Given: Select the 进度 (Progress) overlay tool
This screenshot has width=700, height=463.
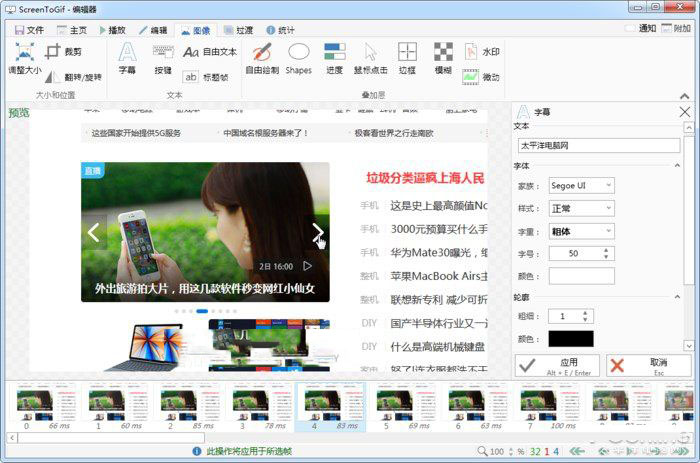Looking at the screenshot, I should pyautogui.click(x=334, y=58).
